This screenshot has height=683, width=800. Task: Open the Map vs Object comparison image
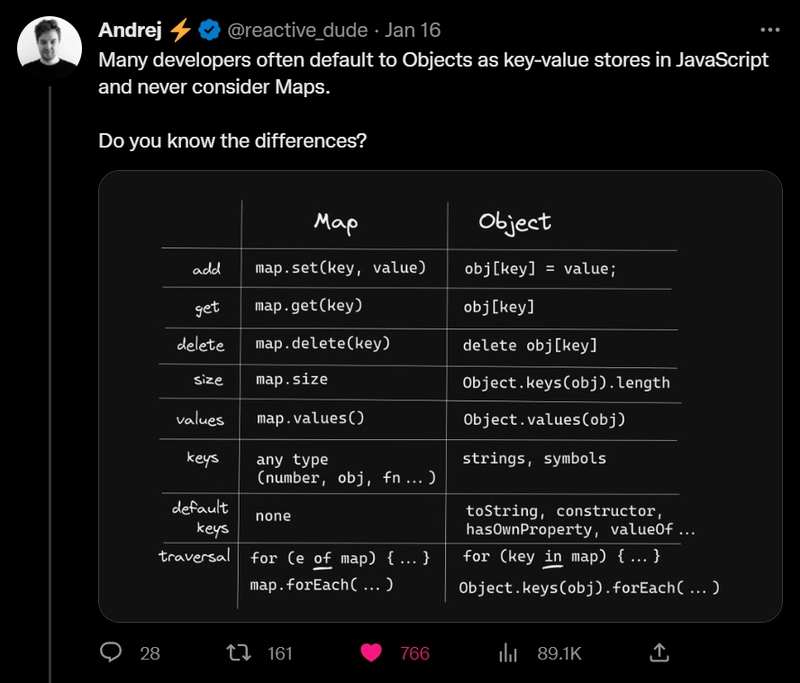(x=440, y=396)
